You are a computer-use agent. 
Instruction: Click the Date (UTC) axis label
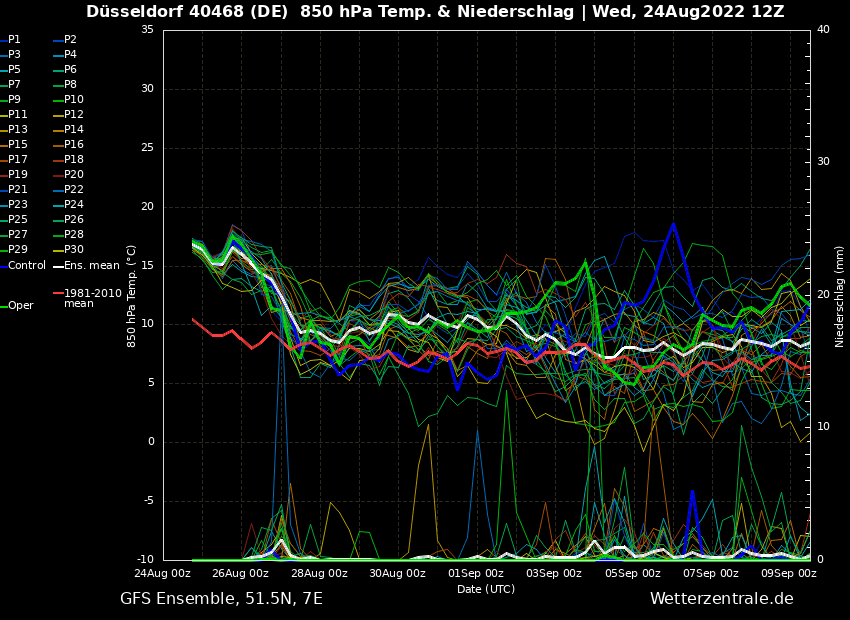[486, 589]
